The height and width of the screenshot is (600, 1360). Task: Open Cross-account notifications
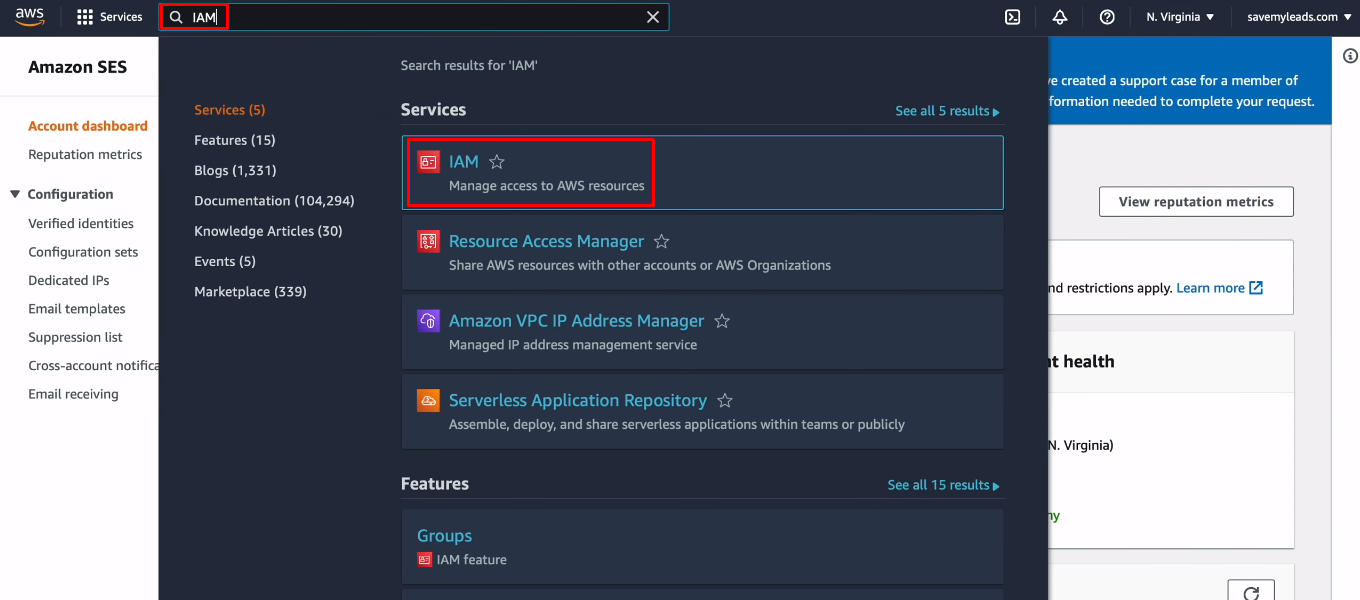(x=93, y=366)
